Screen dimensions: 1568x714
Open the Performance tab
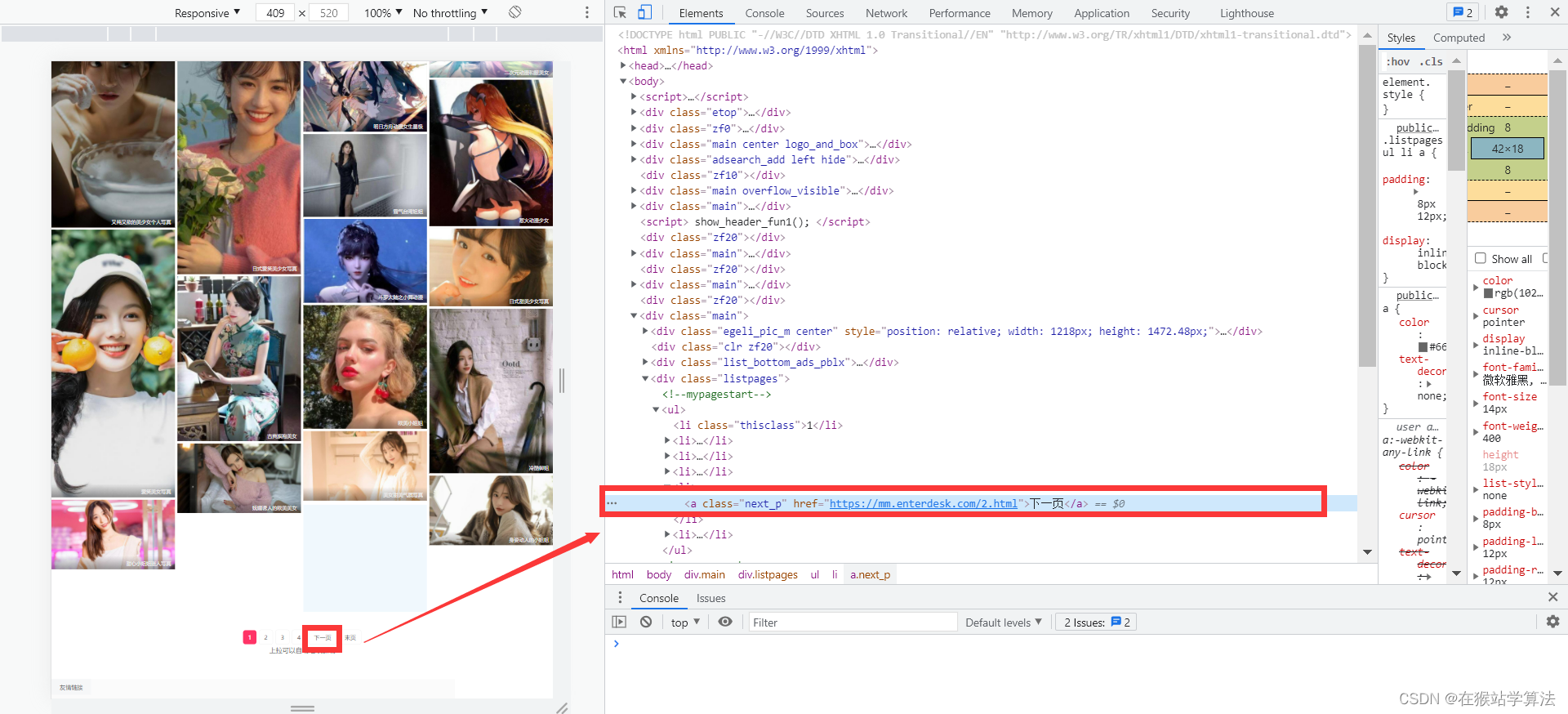coord(960,13)
